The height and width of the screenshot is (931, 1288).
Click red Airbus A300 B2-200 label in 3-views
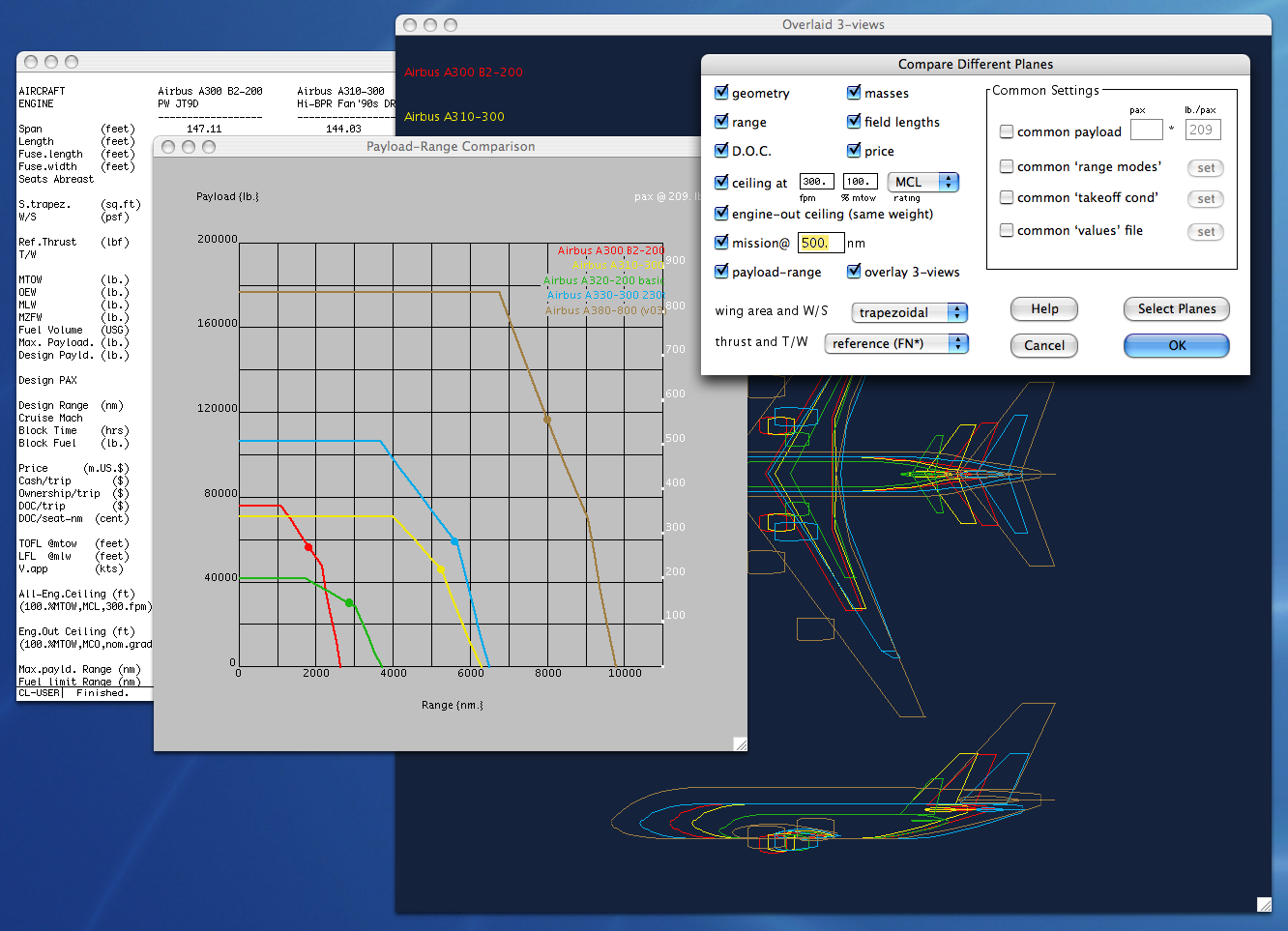point(463,73)
